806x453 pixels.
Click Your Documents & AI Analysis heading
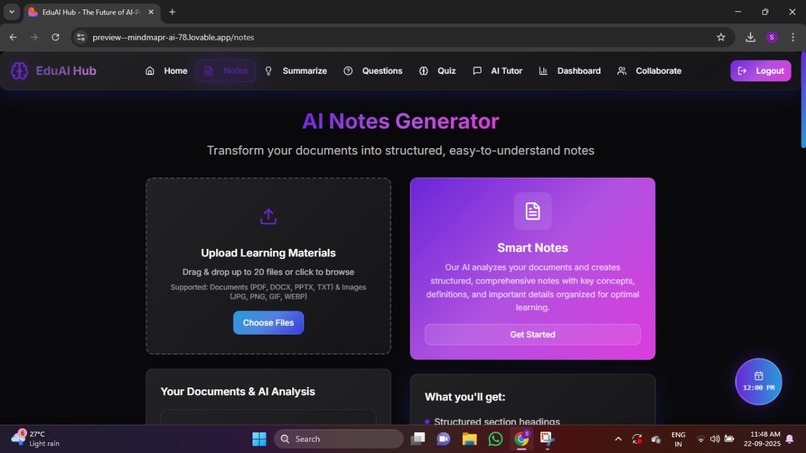click(237, 392)
